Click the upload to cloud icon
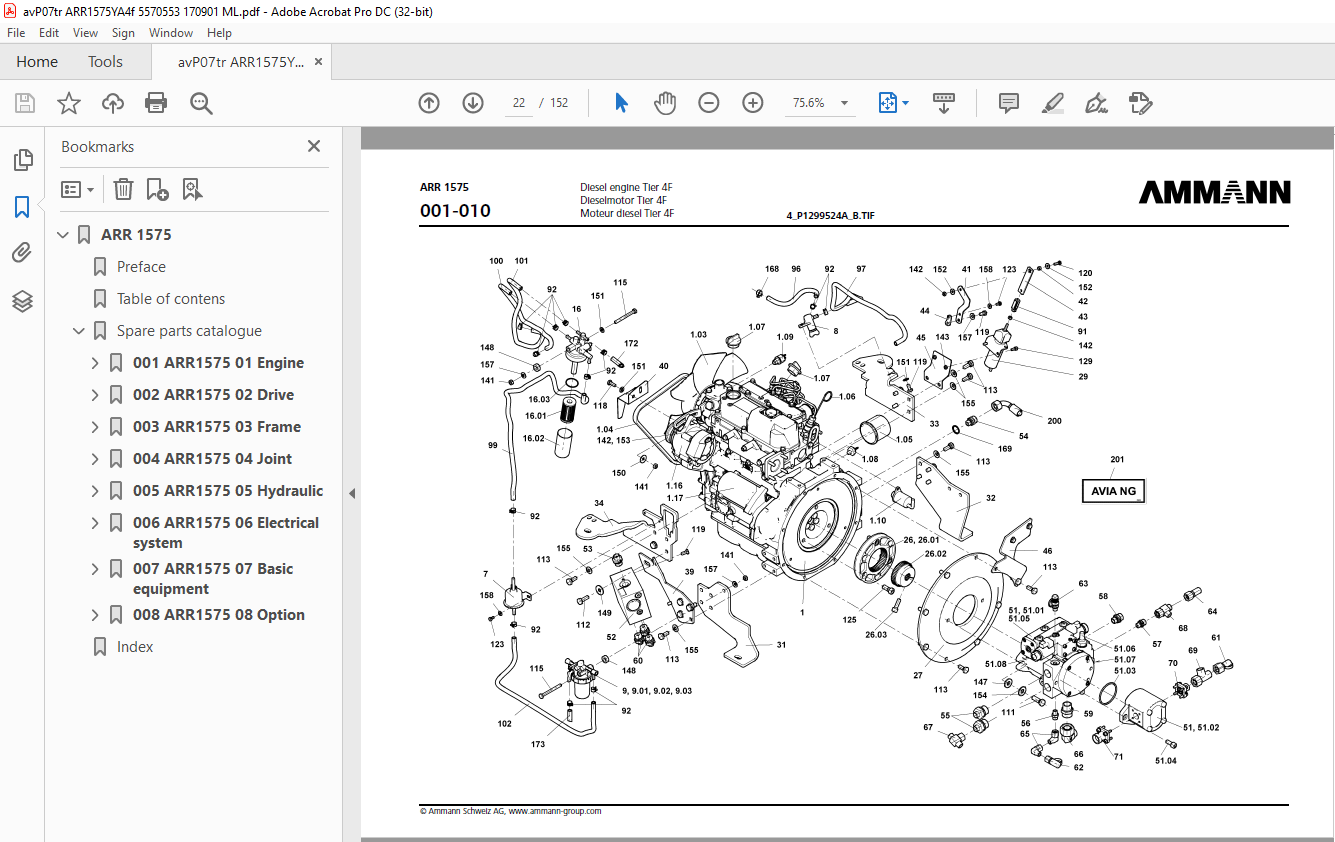Screen dimensions: 1335x842 pos(113,103)
